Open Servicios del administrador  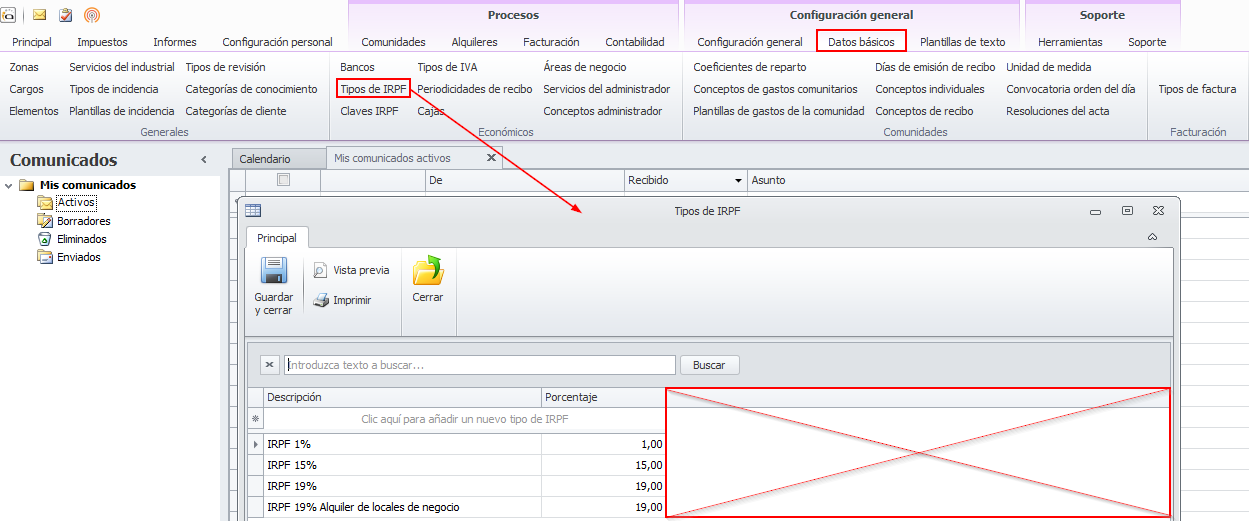606,89
